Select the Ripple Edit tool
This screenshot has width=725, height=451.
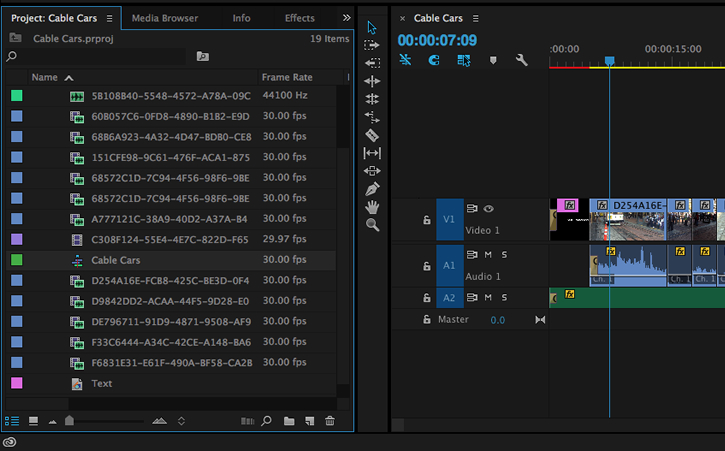(x=372, y=81)
